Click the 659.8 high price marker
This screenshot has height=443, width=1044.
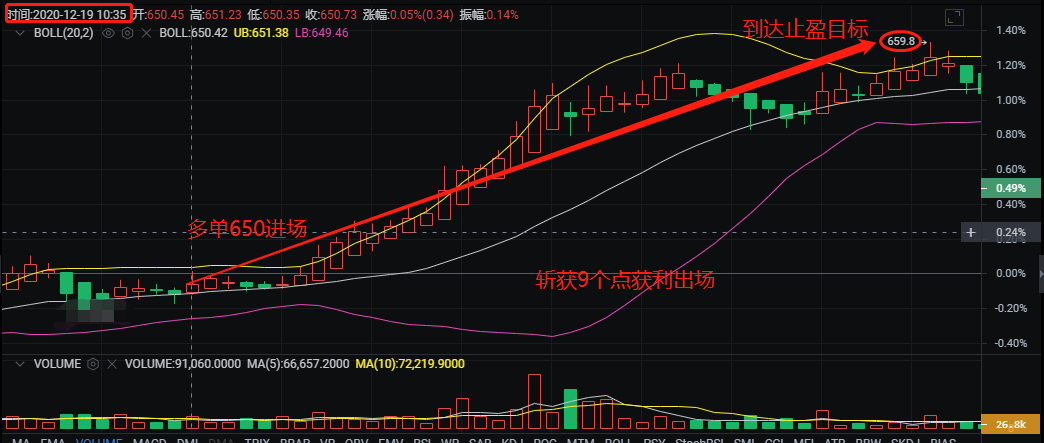point(902,41)
